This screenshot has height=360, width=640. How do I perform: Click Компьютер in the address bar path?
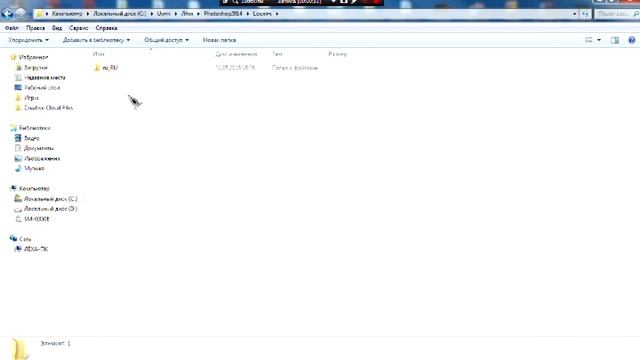tap(67, 13)
